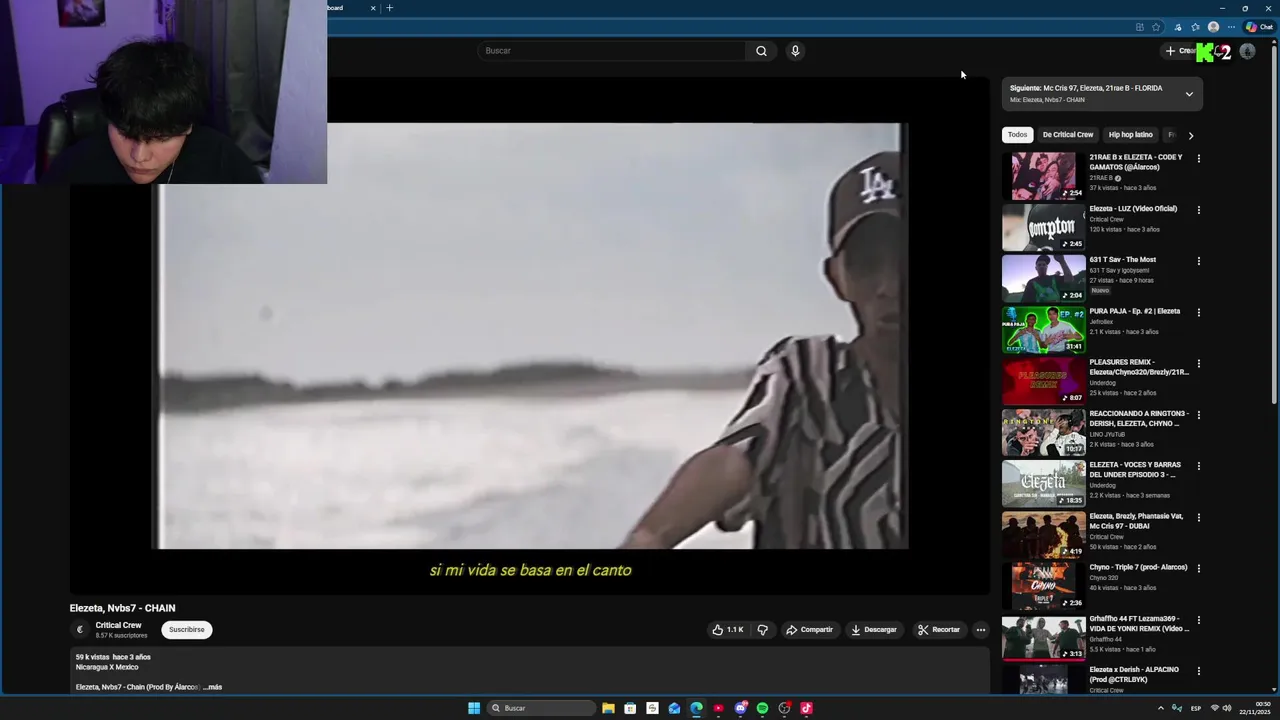
Task: Dislike the video
Action: (x=763, y=629)
